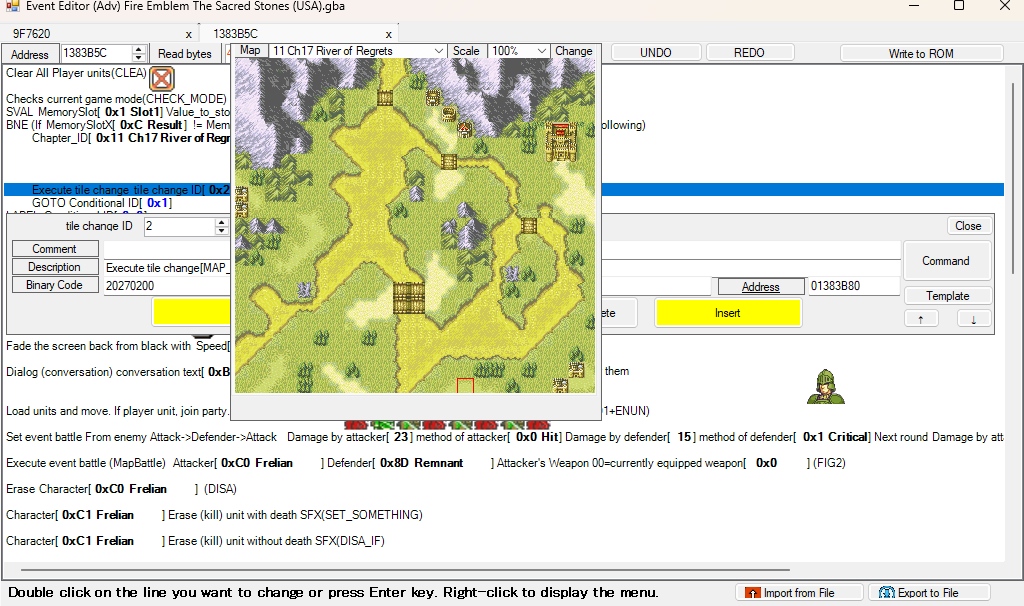Click the Comment button
The width and height of the screenshot is (1024, 606).
(55, 249)
